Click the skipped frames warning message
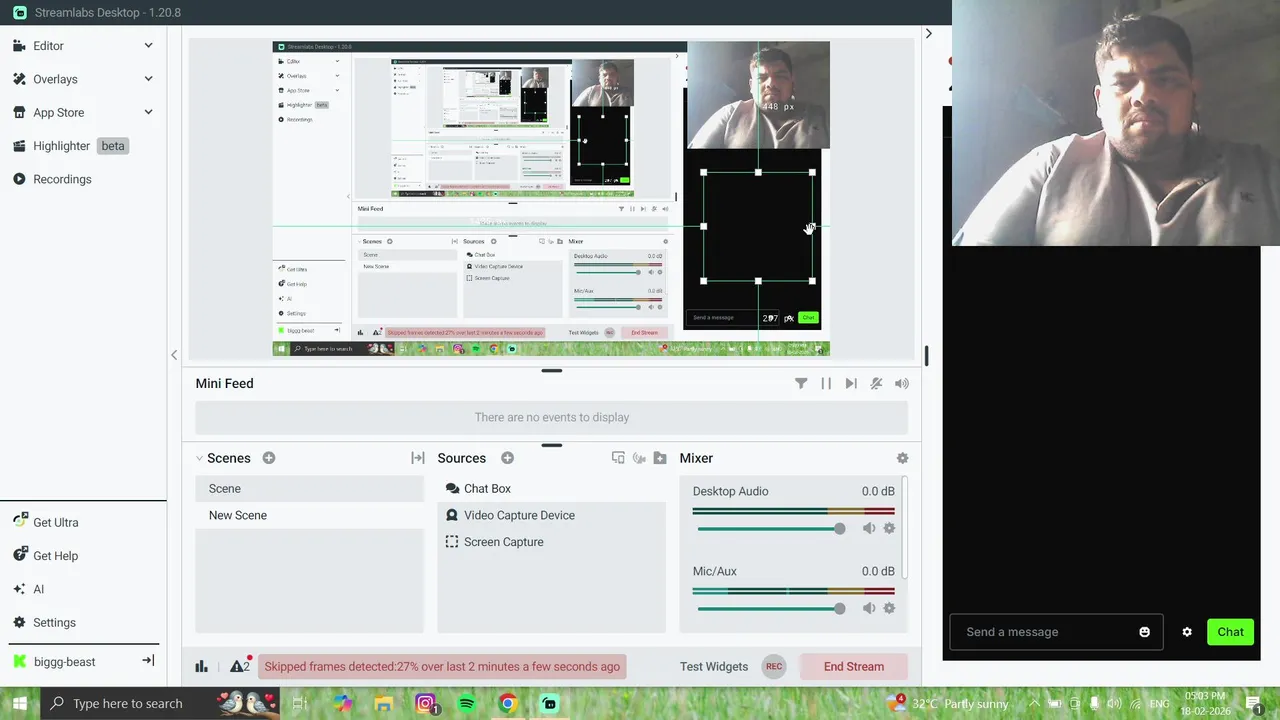 442,666
